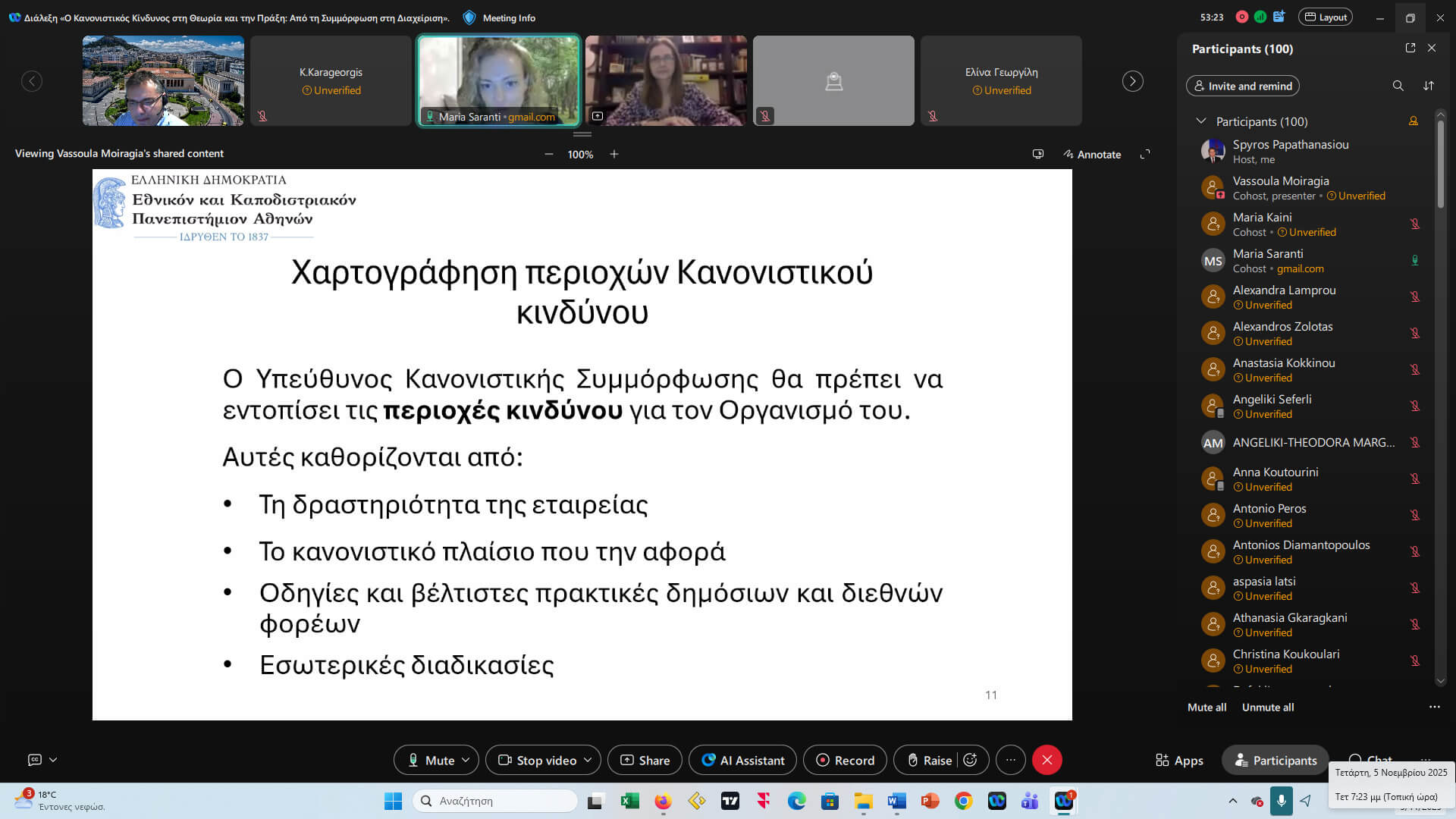Viewport: 1456px width, 819px height.
Task: Zoom in on the shared content with the plus icon
Action: 614,154
